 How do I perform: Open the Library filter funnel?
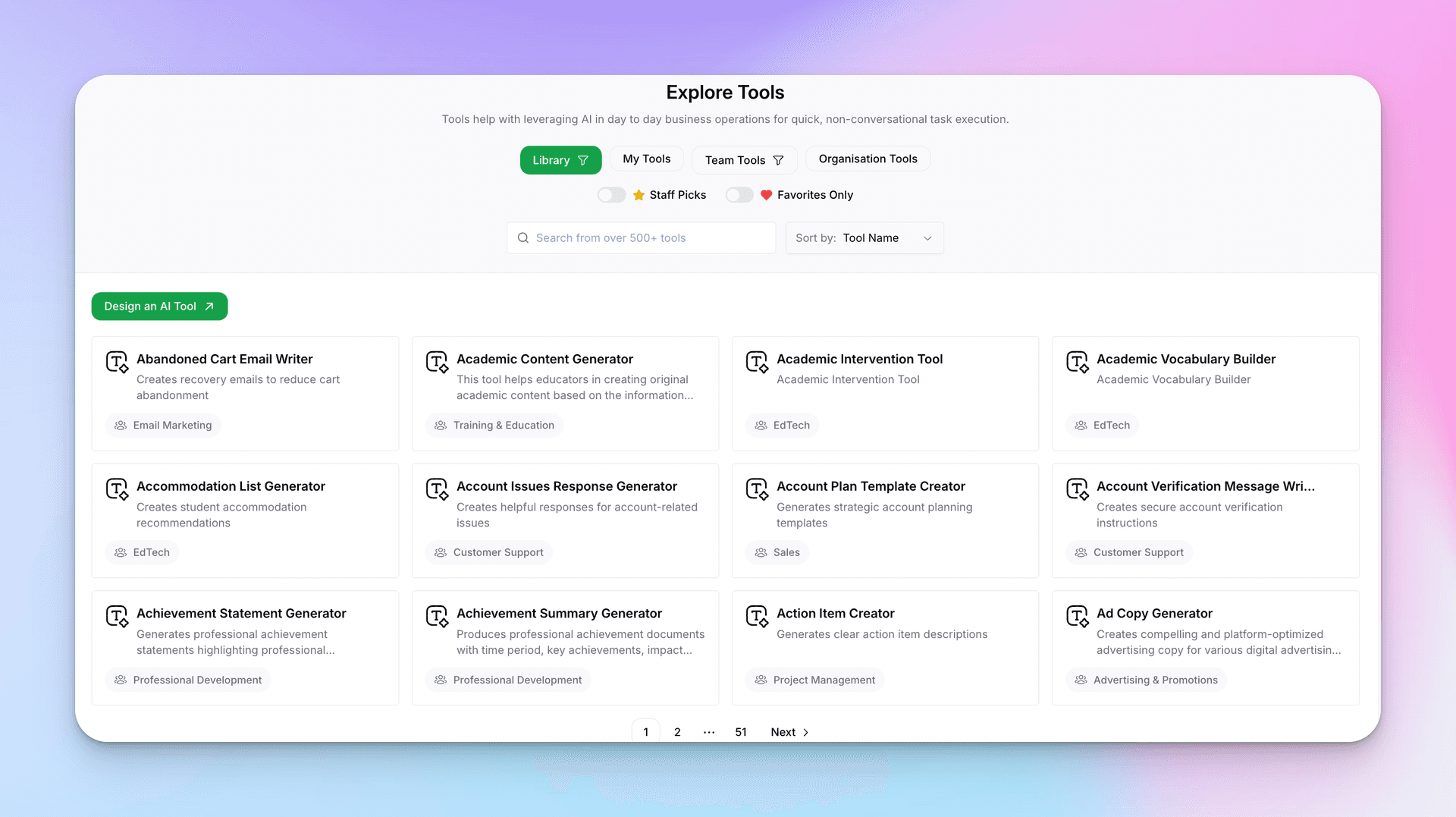tap(583, 160)
